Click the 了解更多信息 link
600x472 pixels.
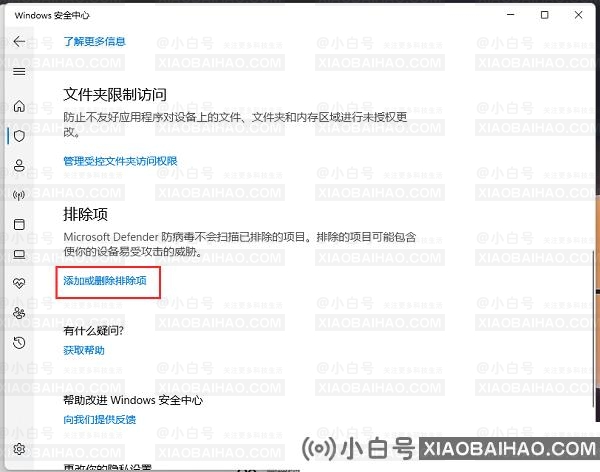94,41
